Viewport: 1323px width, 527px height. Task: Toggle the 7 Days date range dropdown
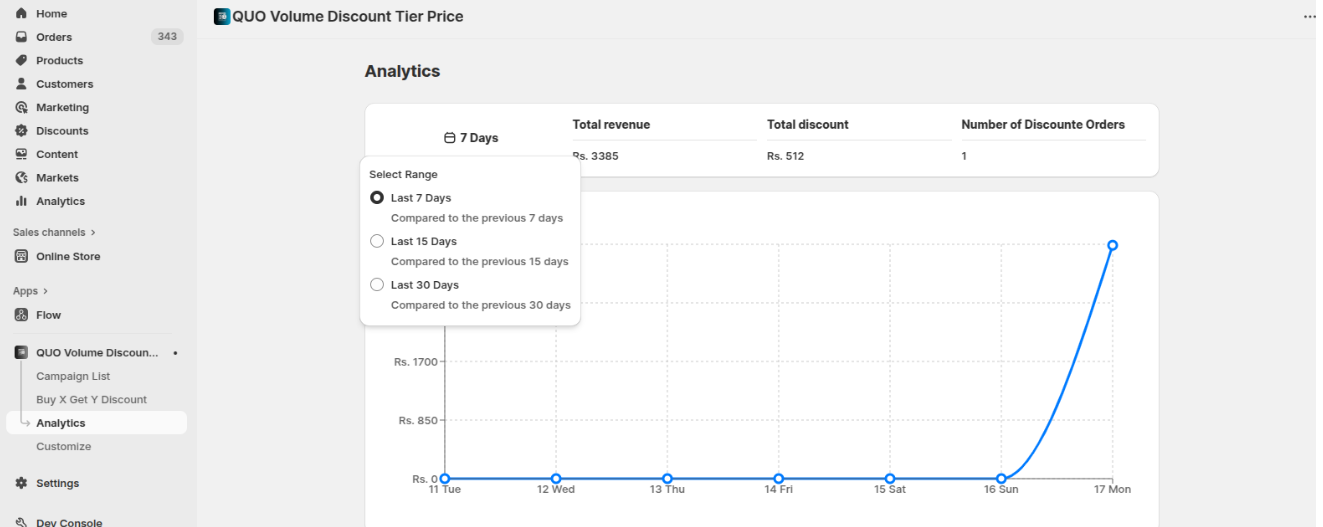(471, 138)
